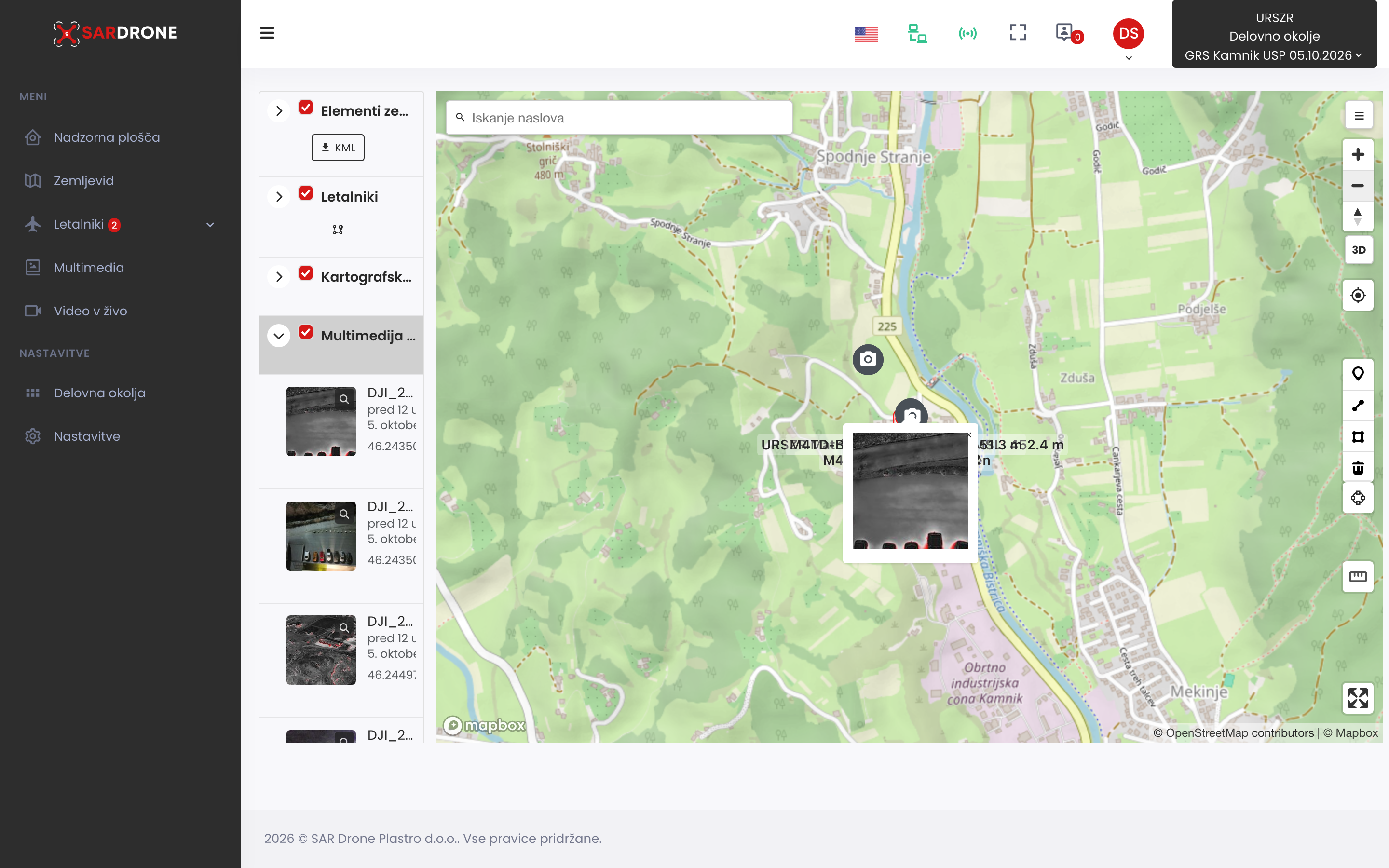The height and width of the screenshot is (868, 1389).
Task: Go to Zemljevid menu item
Action: click(x=84, y=181)
